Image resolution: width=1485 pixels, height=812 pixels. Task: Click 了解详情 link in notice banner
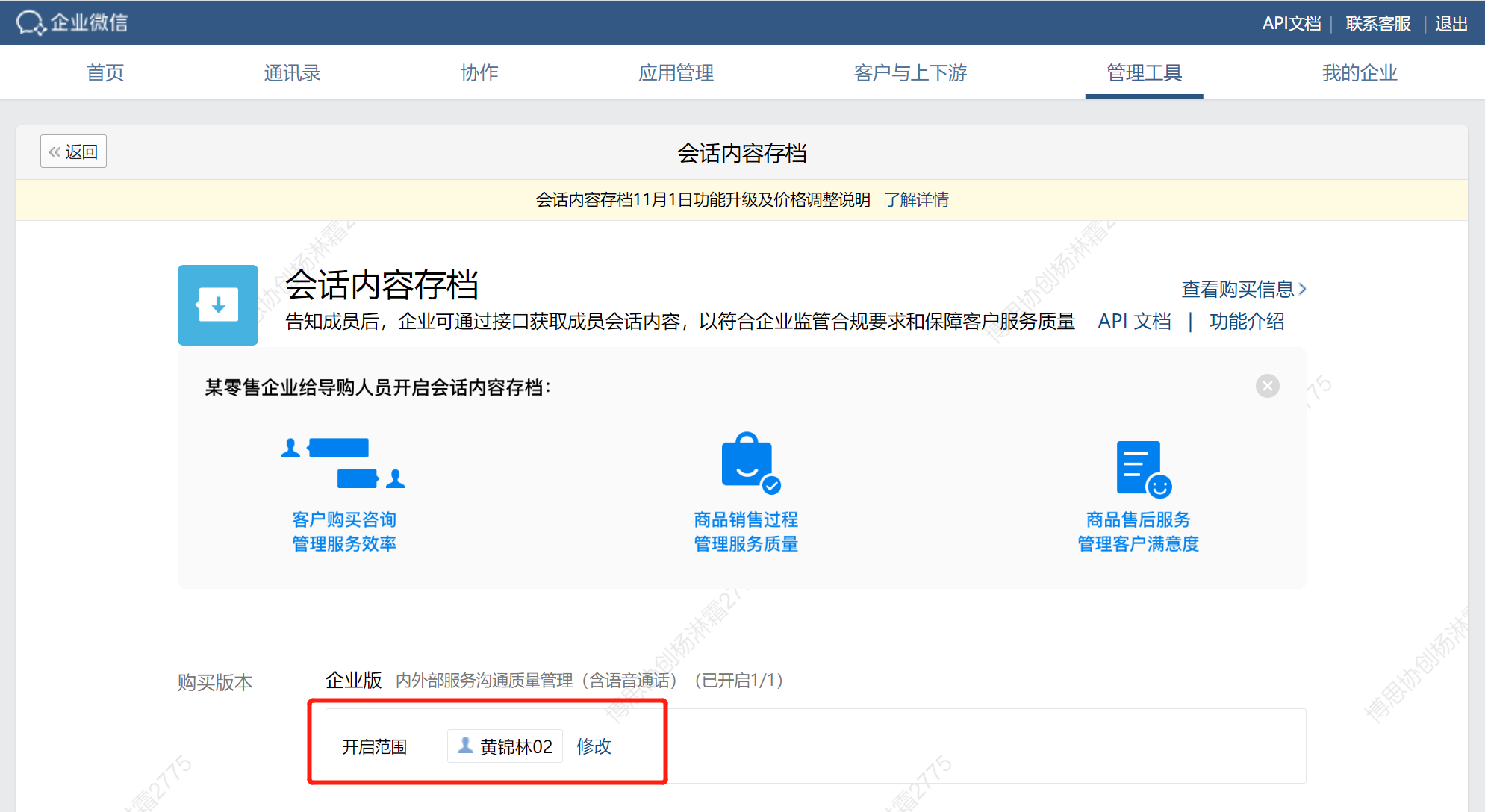[916, 199]
